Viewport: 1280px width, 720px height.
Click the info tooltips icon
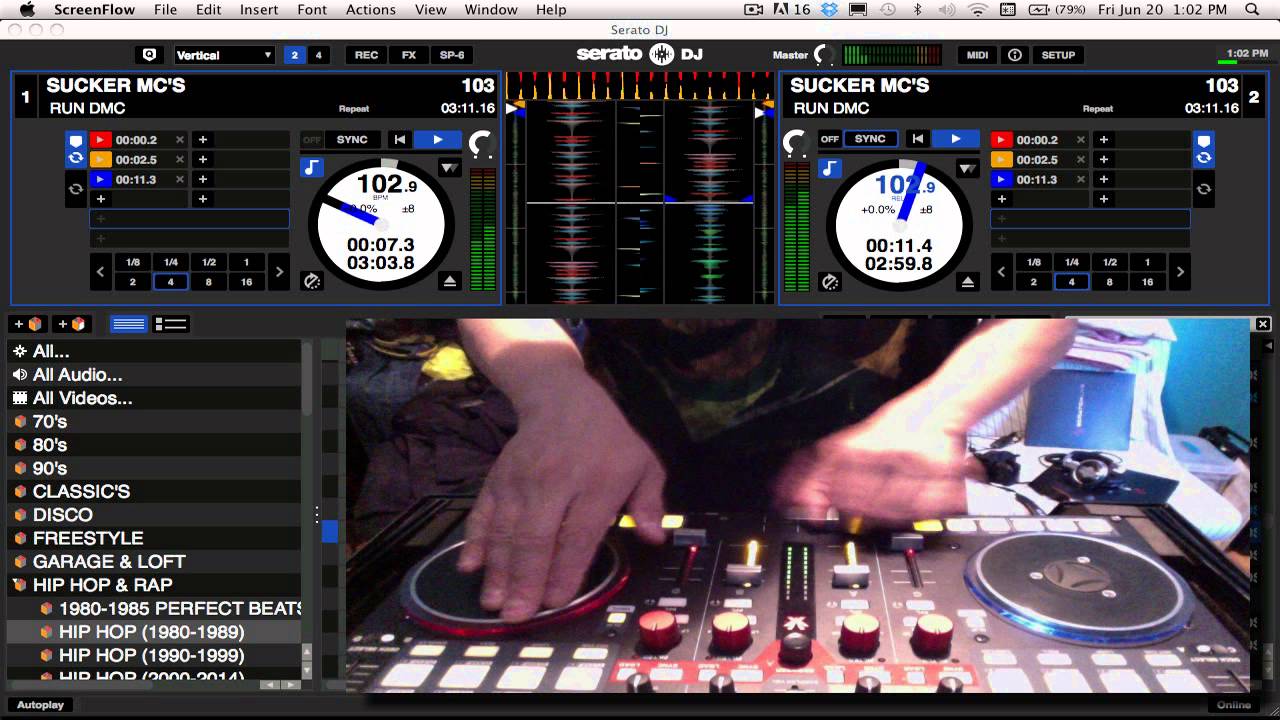(1015, 55)
